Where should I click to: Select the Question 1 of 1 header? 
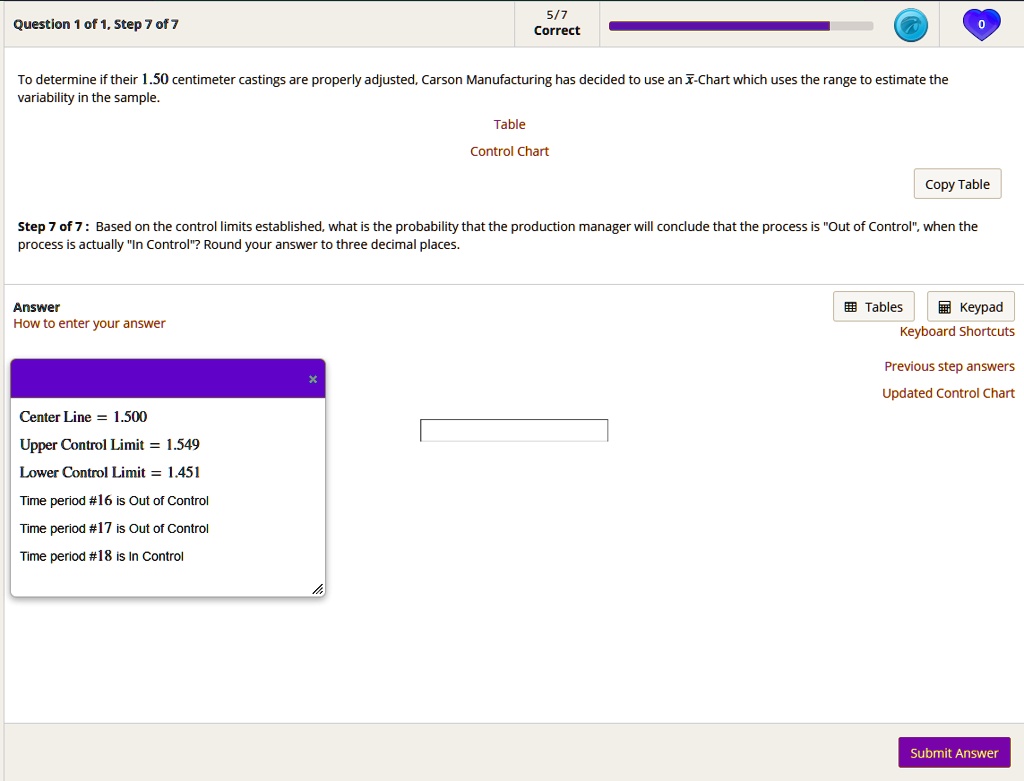click(95, 24)
